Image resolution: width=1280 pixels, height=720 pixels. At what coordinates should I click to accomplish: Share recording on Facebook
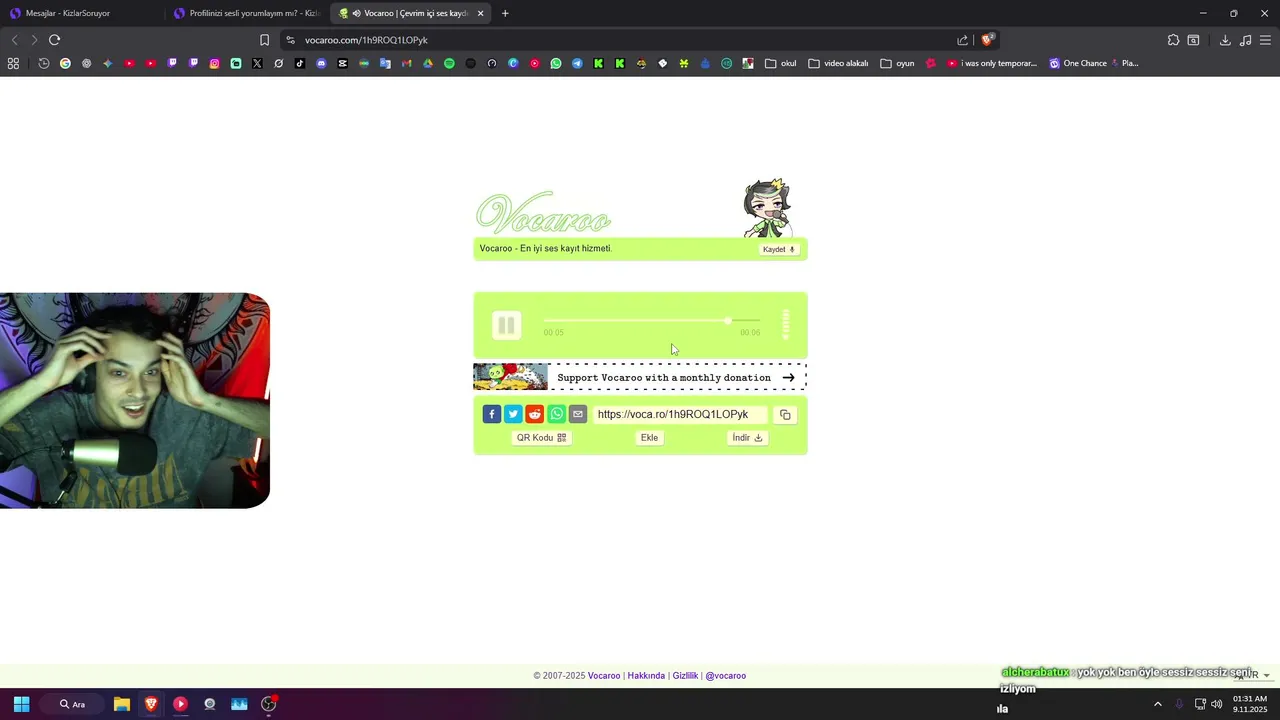[x=491, y=414]
